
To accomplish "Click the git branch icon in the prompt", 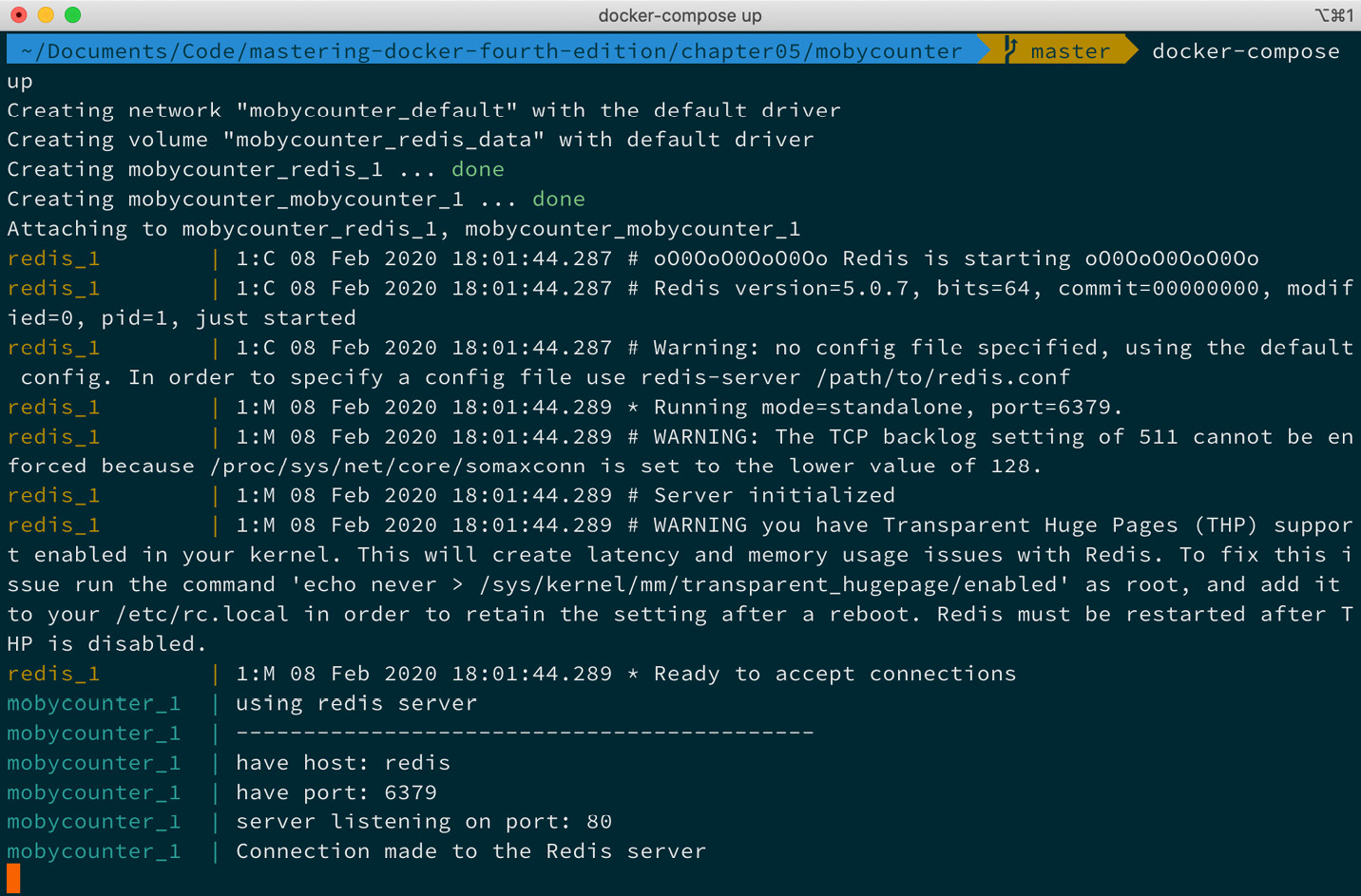I will pyautogui.click(x=1010, y=50).
